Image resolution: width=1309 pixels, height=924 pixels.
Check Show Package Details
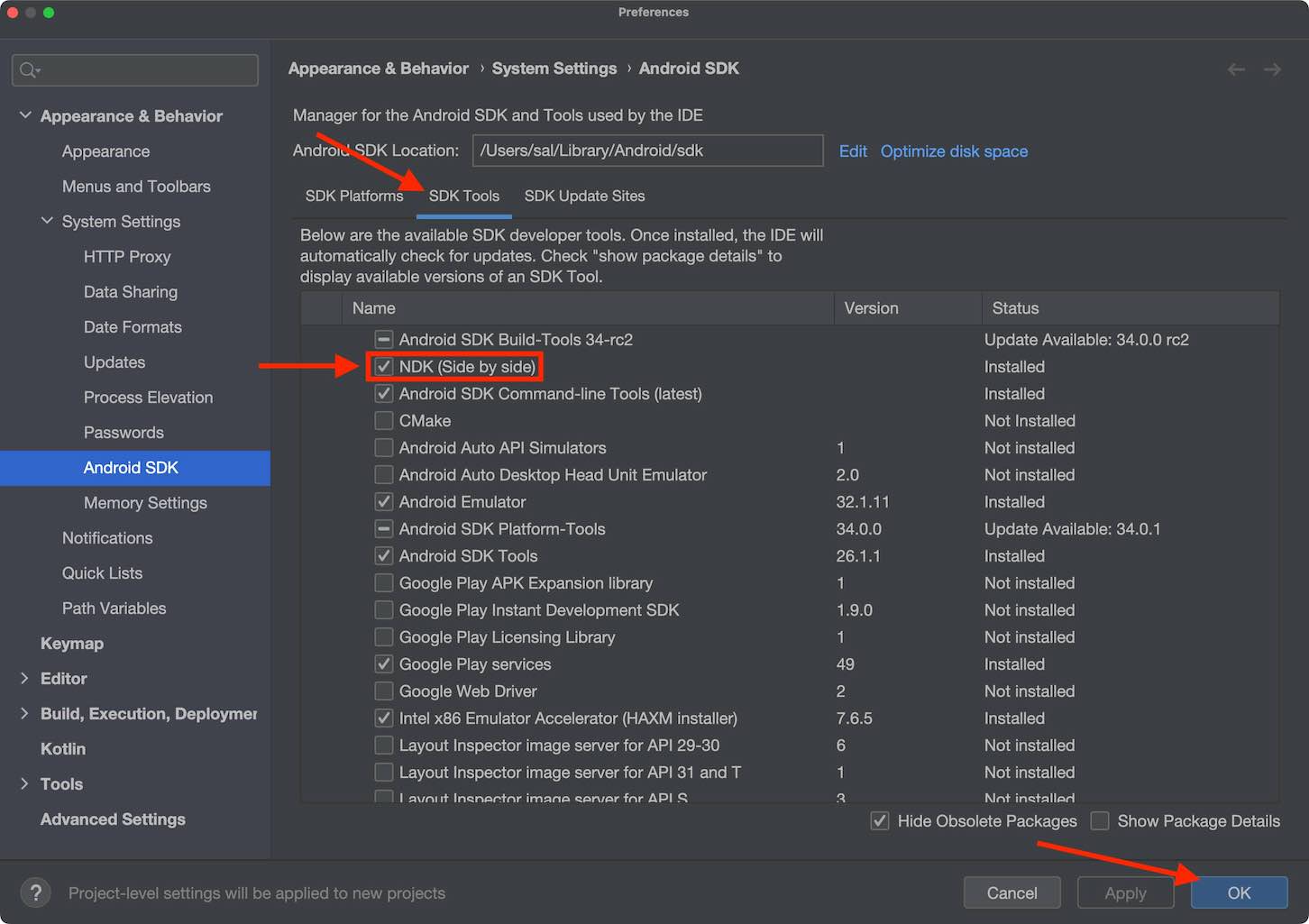[x=1100, y=821]
